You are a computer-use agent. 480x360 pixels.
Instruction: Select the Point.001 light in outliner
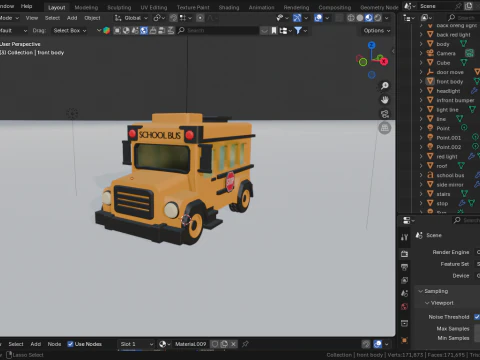pyautogui.click(x=449, y=138)
